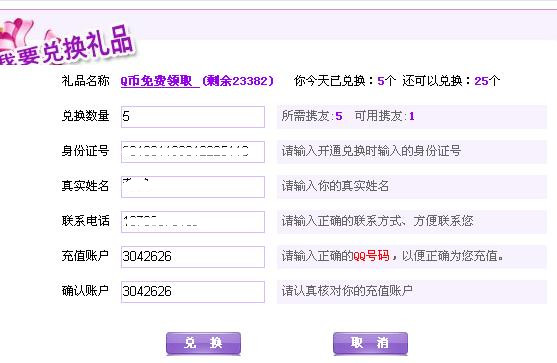Click the 你今天已兑换:5个 text
The height and width of the screenshot is (363, 557).
point(345,81)
